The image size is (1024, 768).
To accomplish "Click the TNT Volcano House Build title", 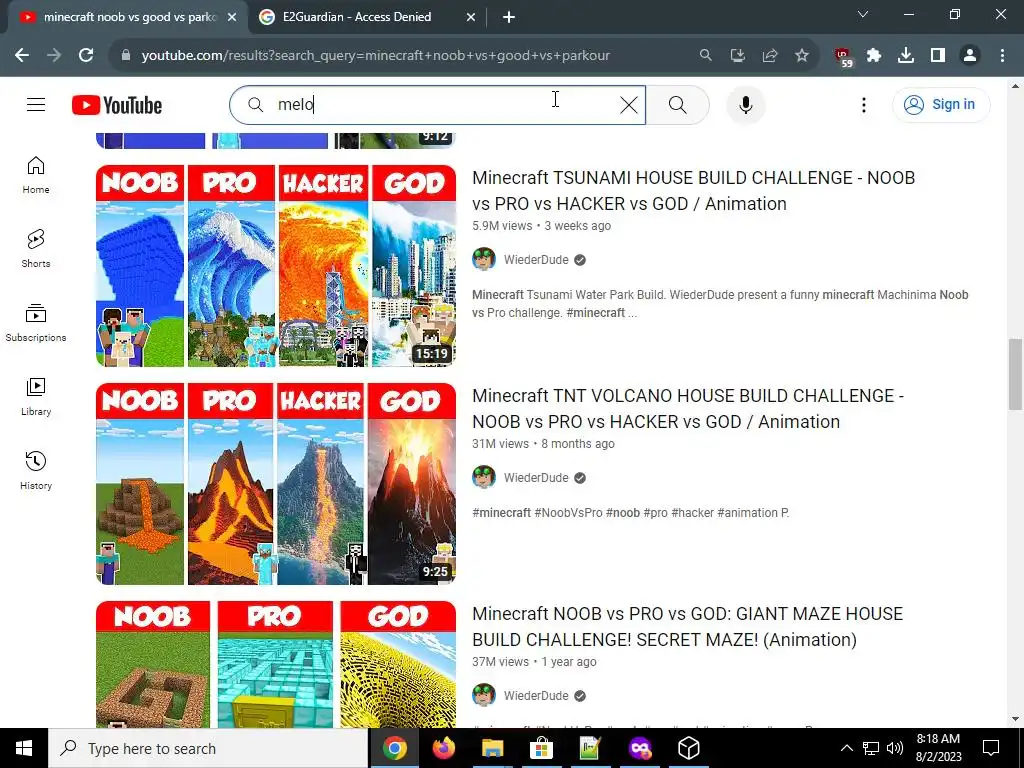I will pos(688,409).
